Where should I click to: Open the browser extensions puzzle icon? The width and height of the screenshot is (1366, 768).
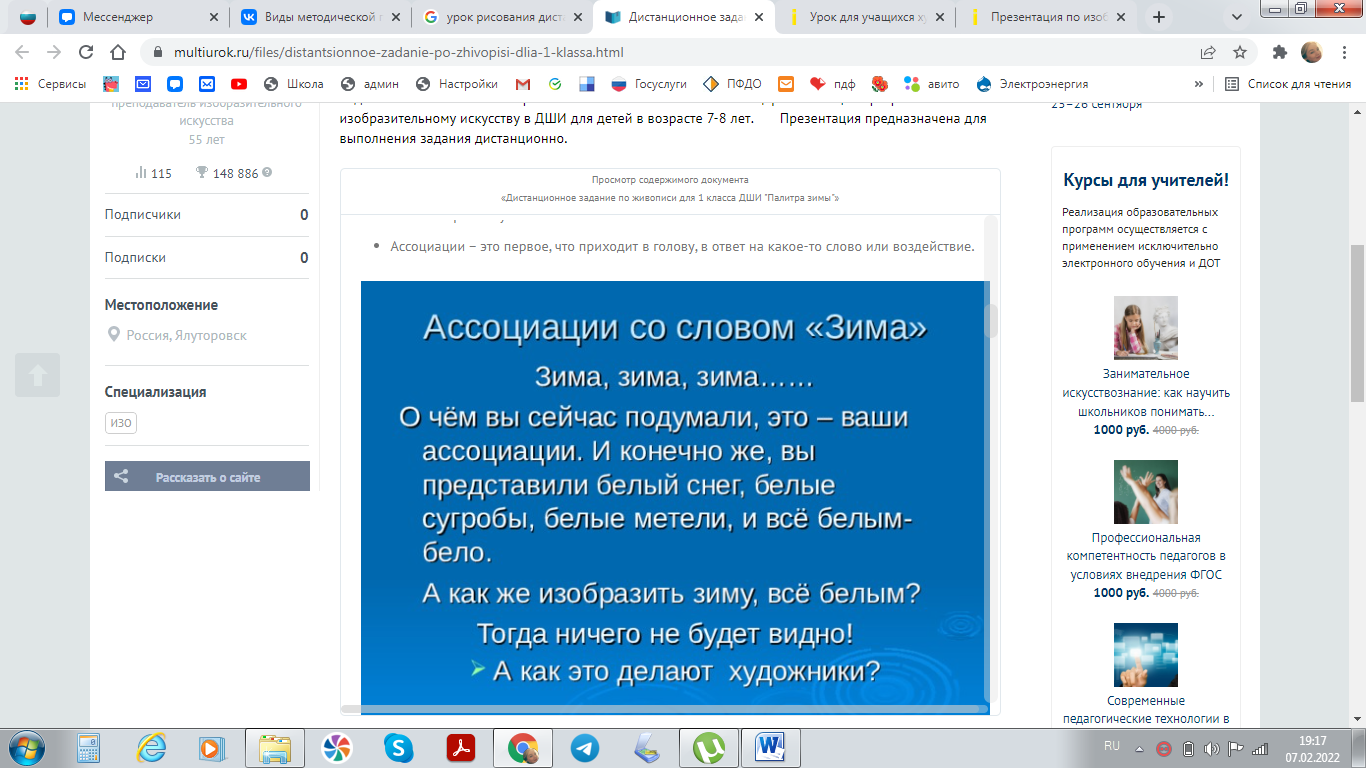1280,52
